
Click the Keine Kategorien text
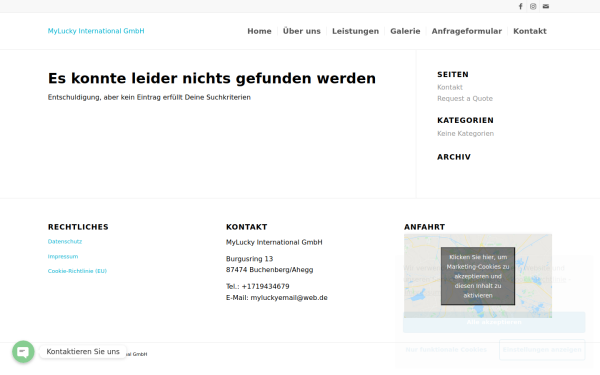(465, 134)
